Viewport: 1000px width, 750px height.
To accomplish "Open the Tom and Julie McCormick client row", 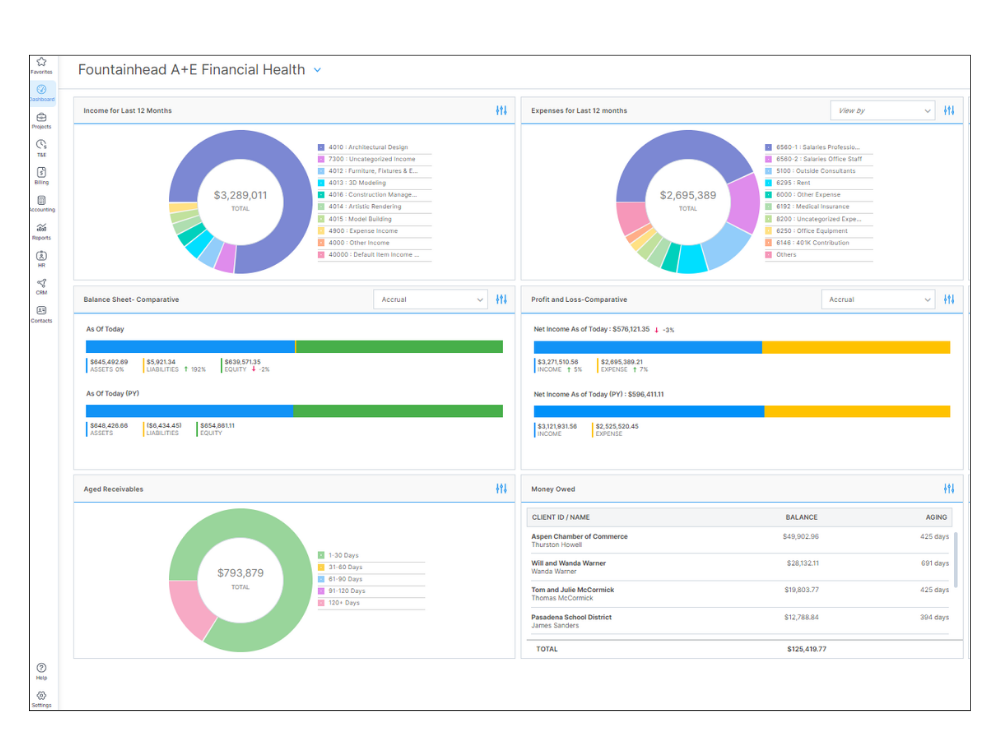I will point(740,594).
